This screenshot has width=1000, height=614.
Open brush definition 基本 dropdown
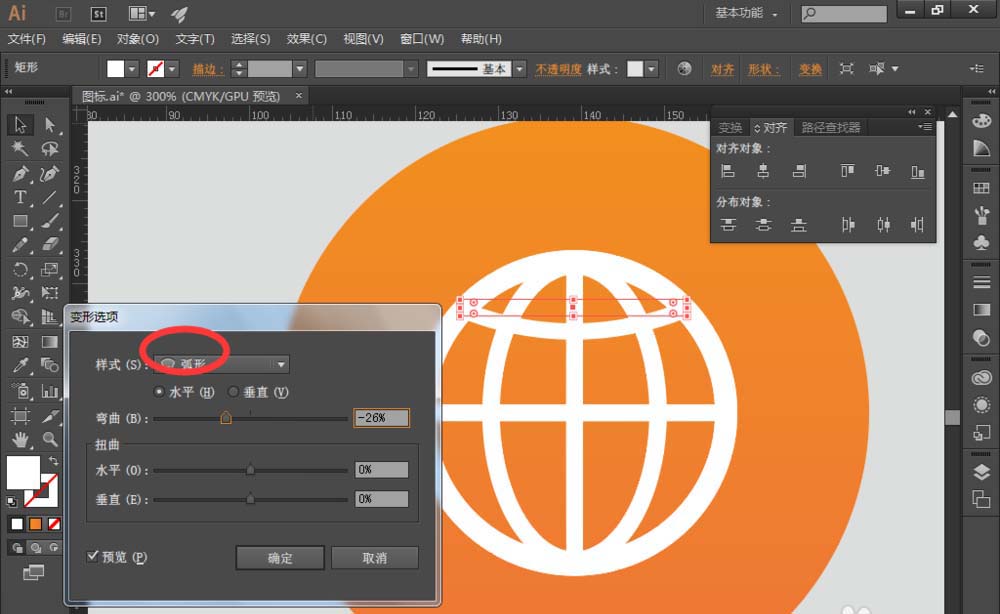click(x=520, y=69)
